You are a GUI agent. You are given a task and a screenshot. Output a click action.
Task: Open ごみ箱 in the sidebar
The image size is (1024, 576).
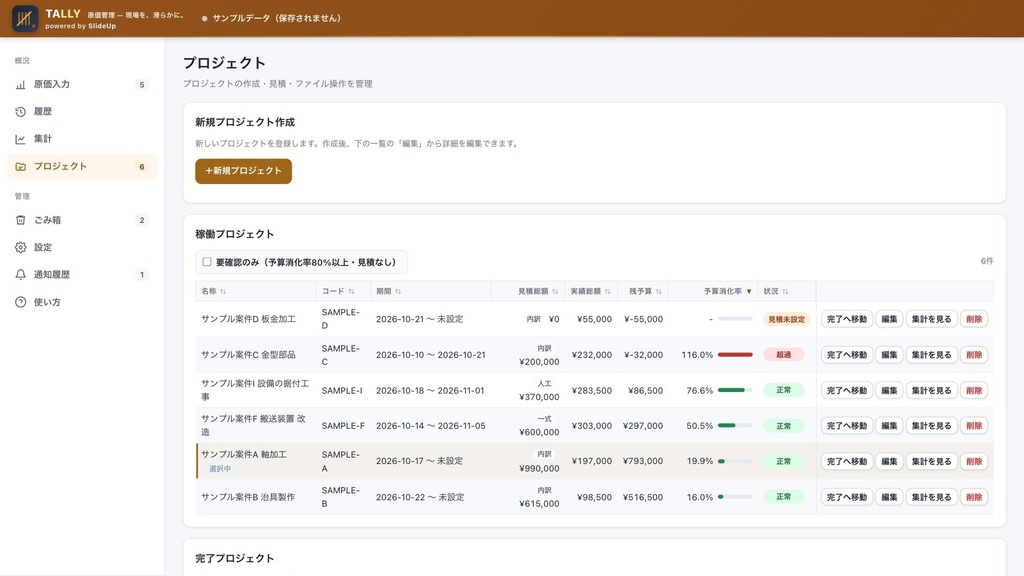[82, 220]
